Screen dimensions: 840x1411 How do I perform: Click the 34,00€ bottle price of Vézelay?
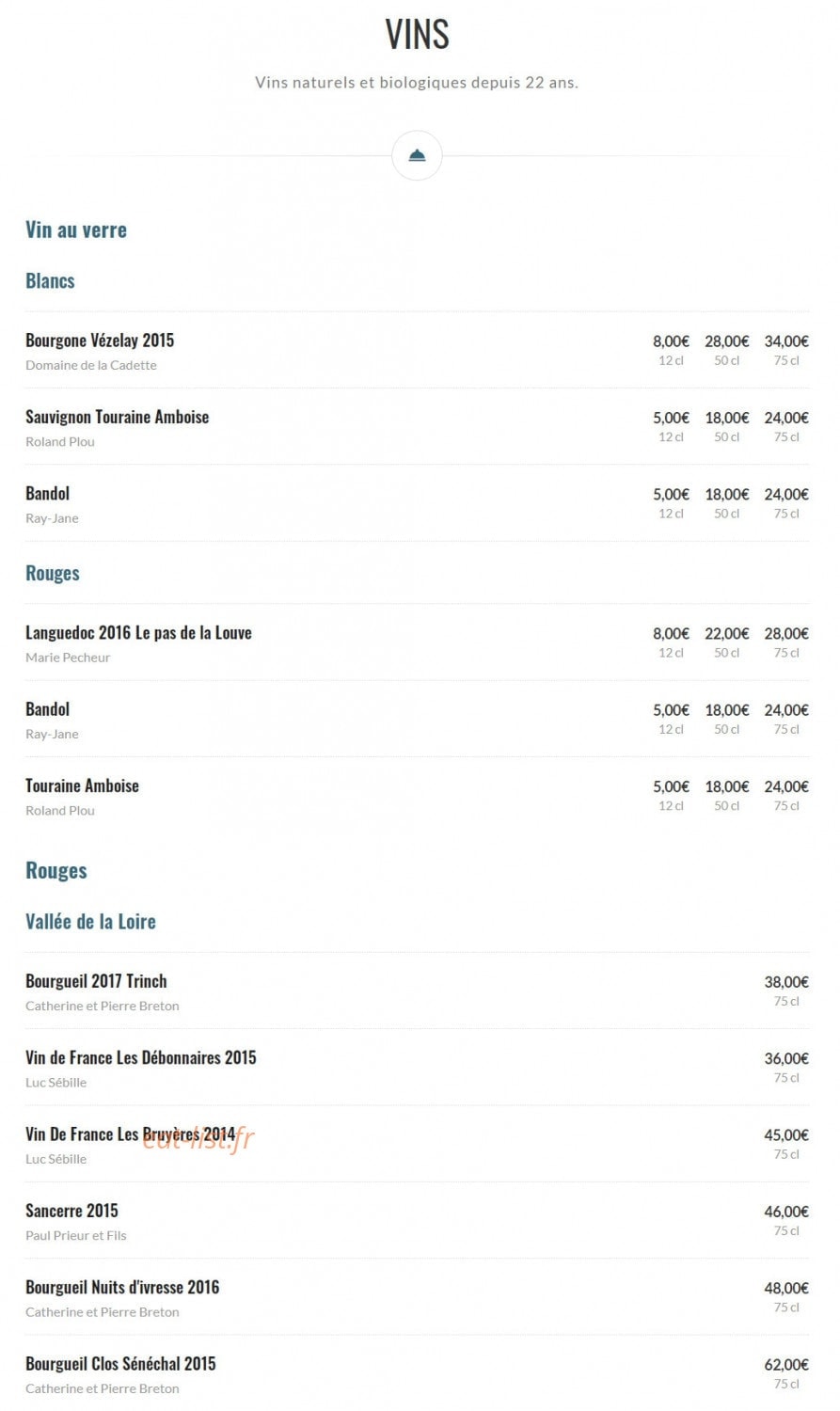click(x=786, y=341)
